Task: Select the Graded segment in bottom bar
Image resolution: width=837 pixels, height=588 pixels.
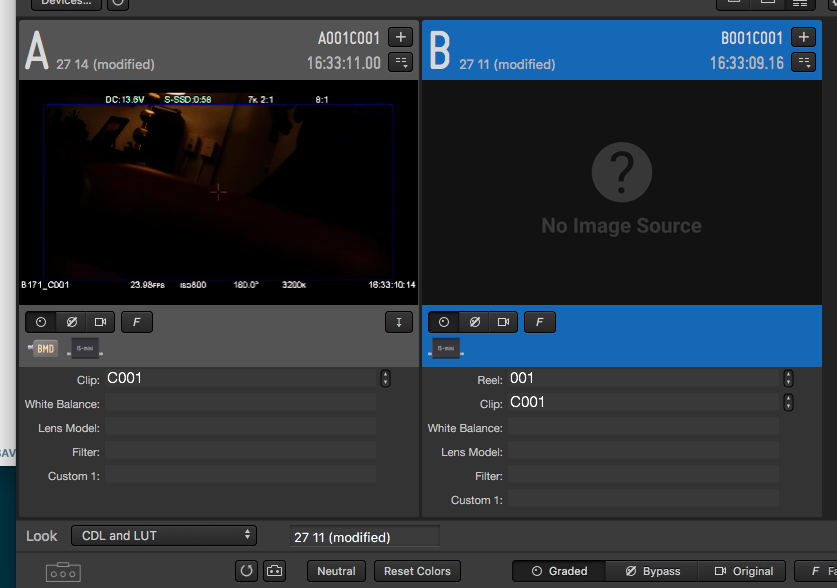Action: tap(558, 571)
